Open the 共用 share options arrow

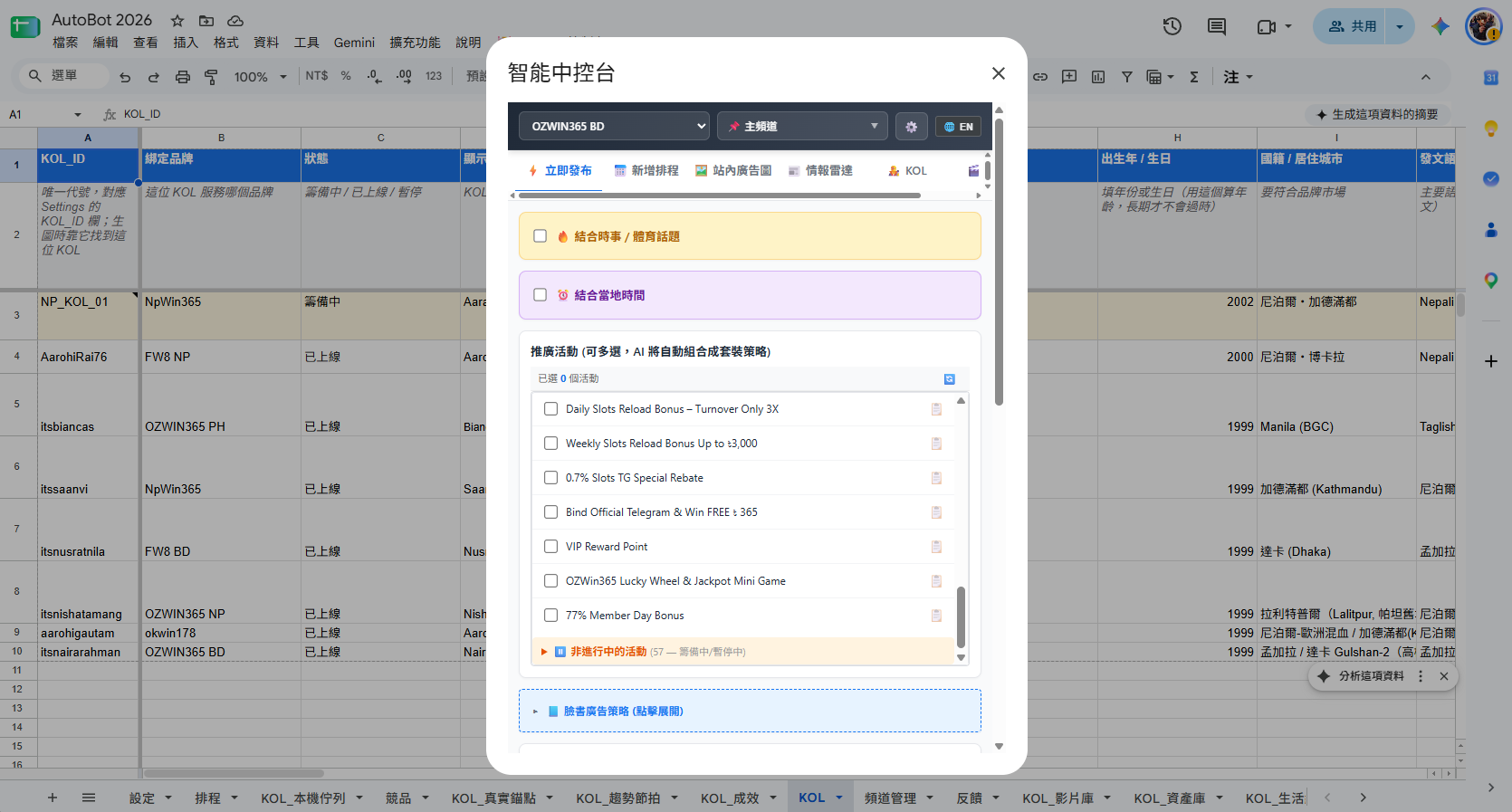click(1400, 27)
